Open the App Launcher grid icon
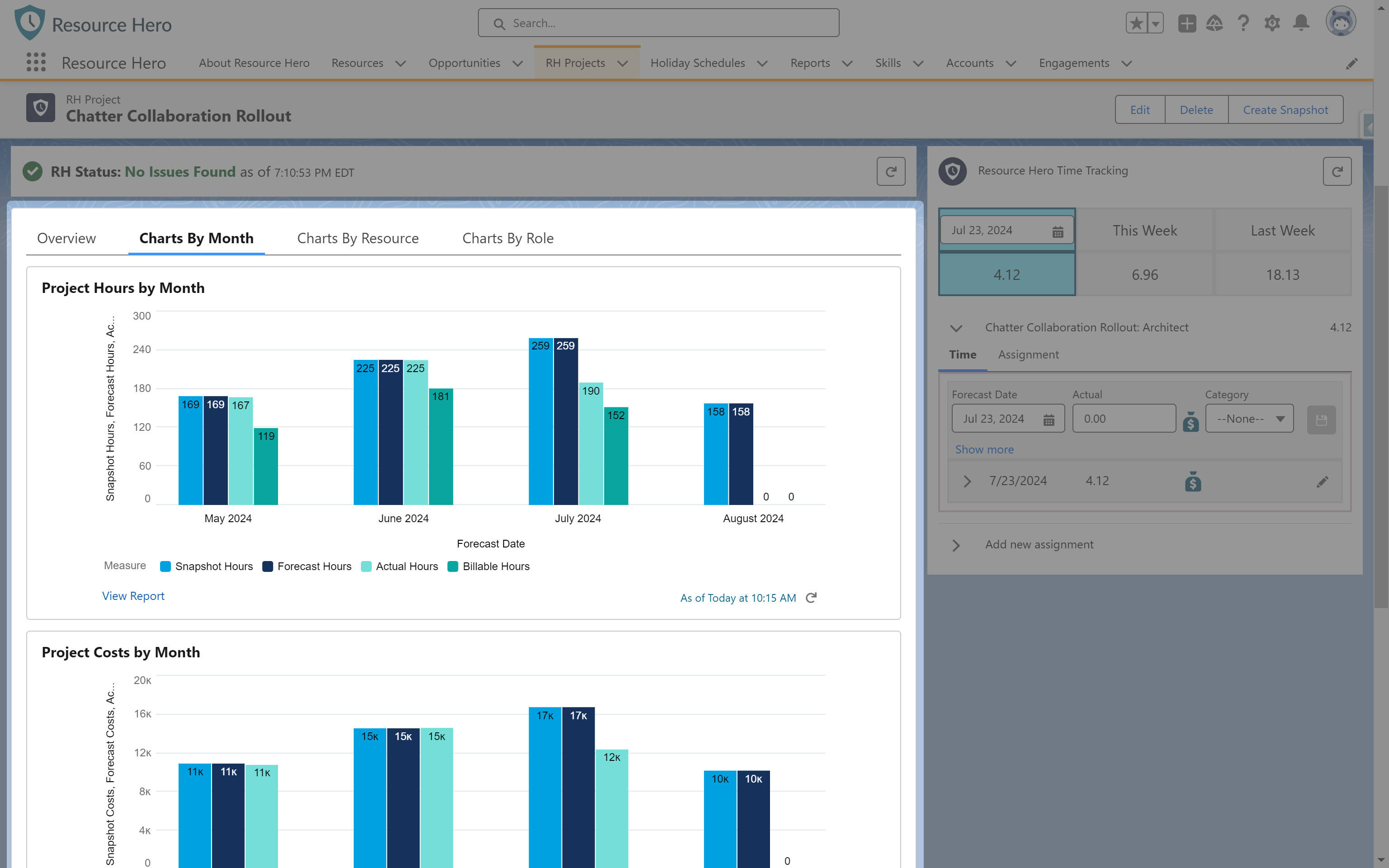Screen dimensions: 1389x868 [36, 62]
